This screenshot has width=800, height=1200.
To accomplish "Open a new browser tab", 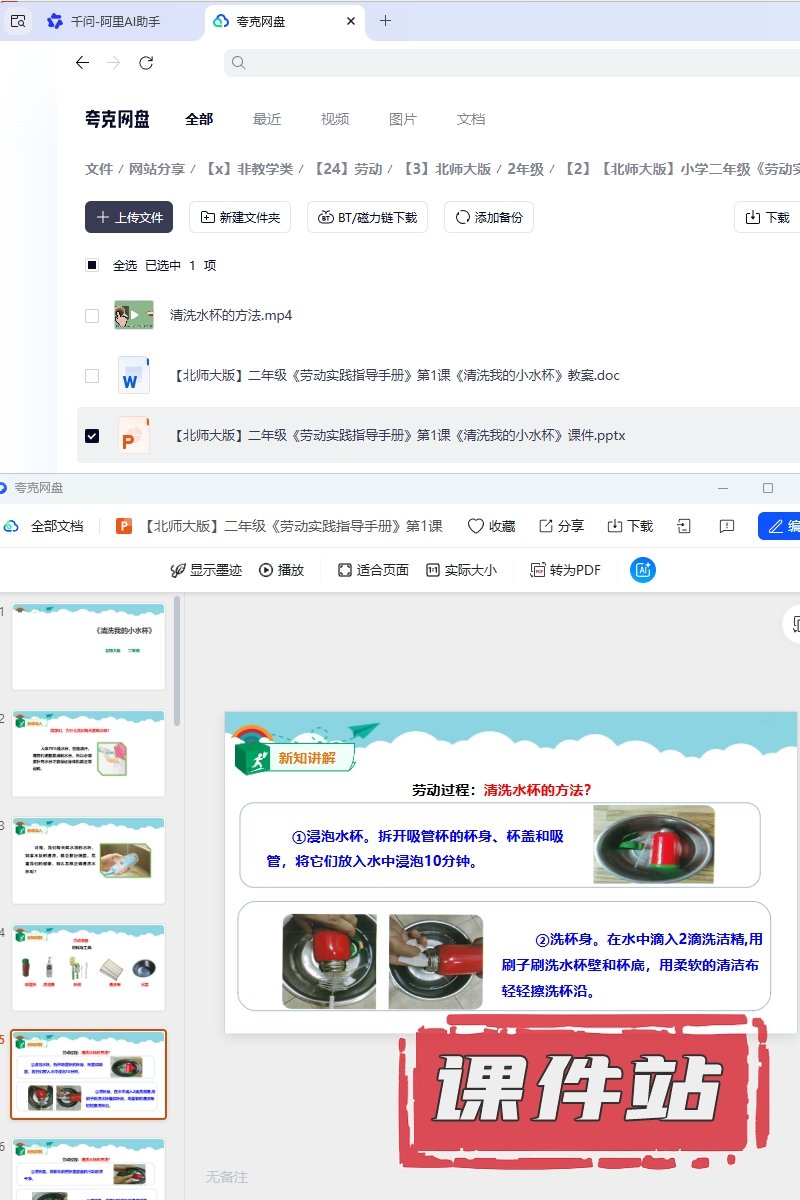I will (x=385, y=21).
